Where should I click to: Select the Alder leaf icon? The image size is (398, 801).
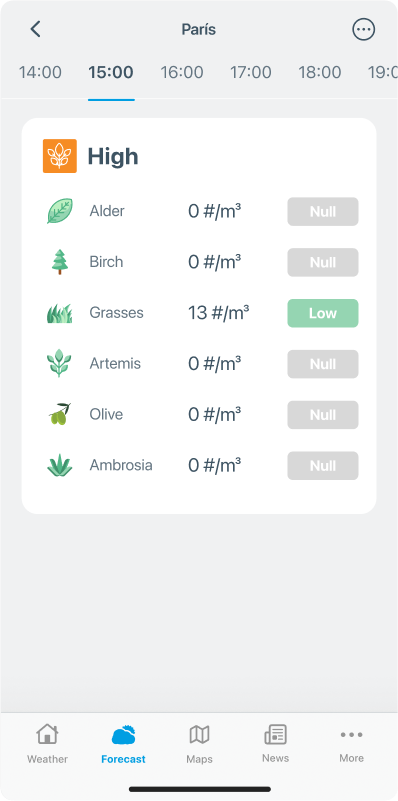pyautogui.click(x=60, y=211)
